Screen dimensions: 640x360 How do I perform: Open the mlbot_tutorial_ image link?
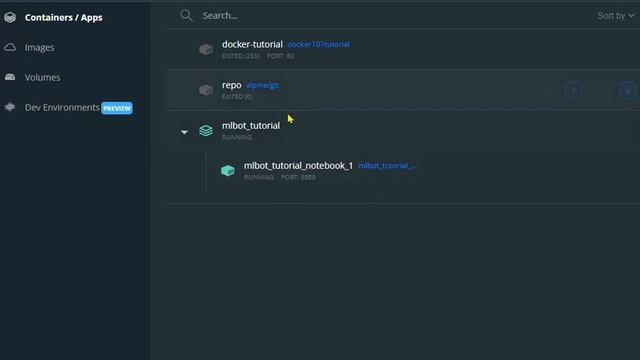[387, 165]
